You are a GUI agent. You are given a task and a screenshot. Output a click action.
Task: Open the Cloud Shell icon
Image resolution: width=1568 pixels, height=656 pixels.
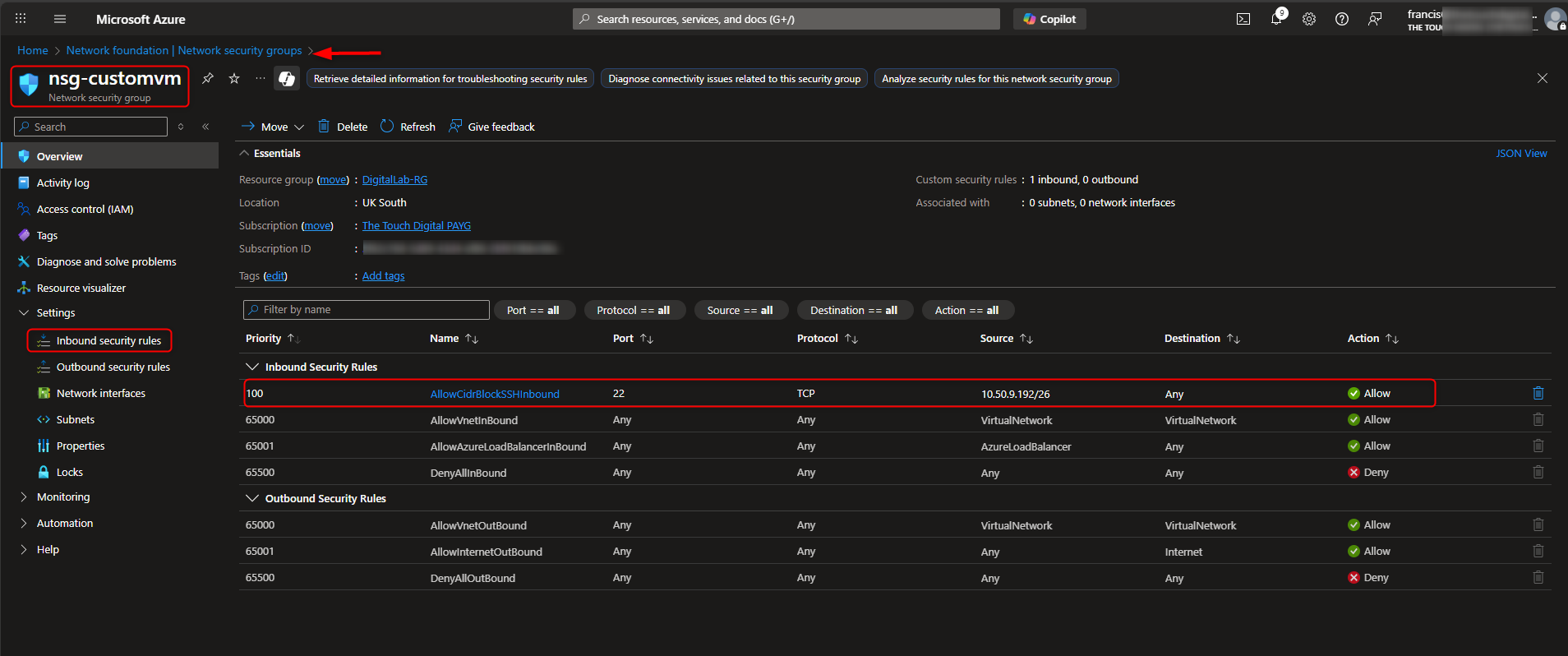pos(1243,19)
